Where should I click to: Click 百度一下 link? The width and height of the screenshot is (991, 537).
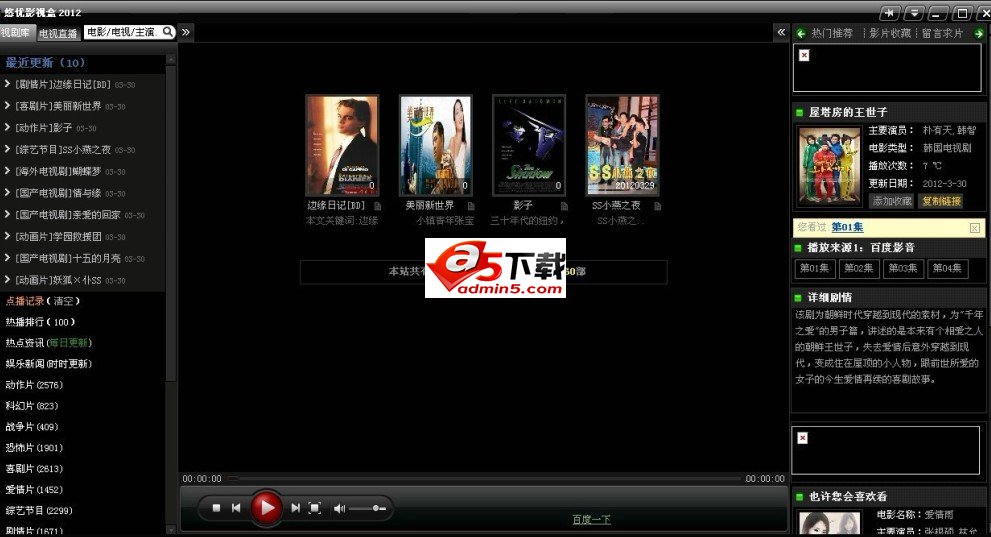click(x=592, y=519)
